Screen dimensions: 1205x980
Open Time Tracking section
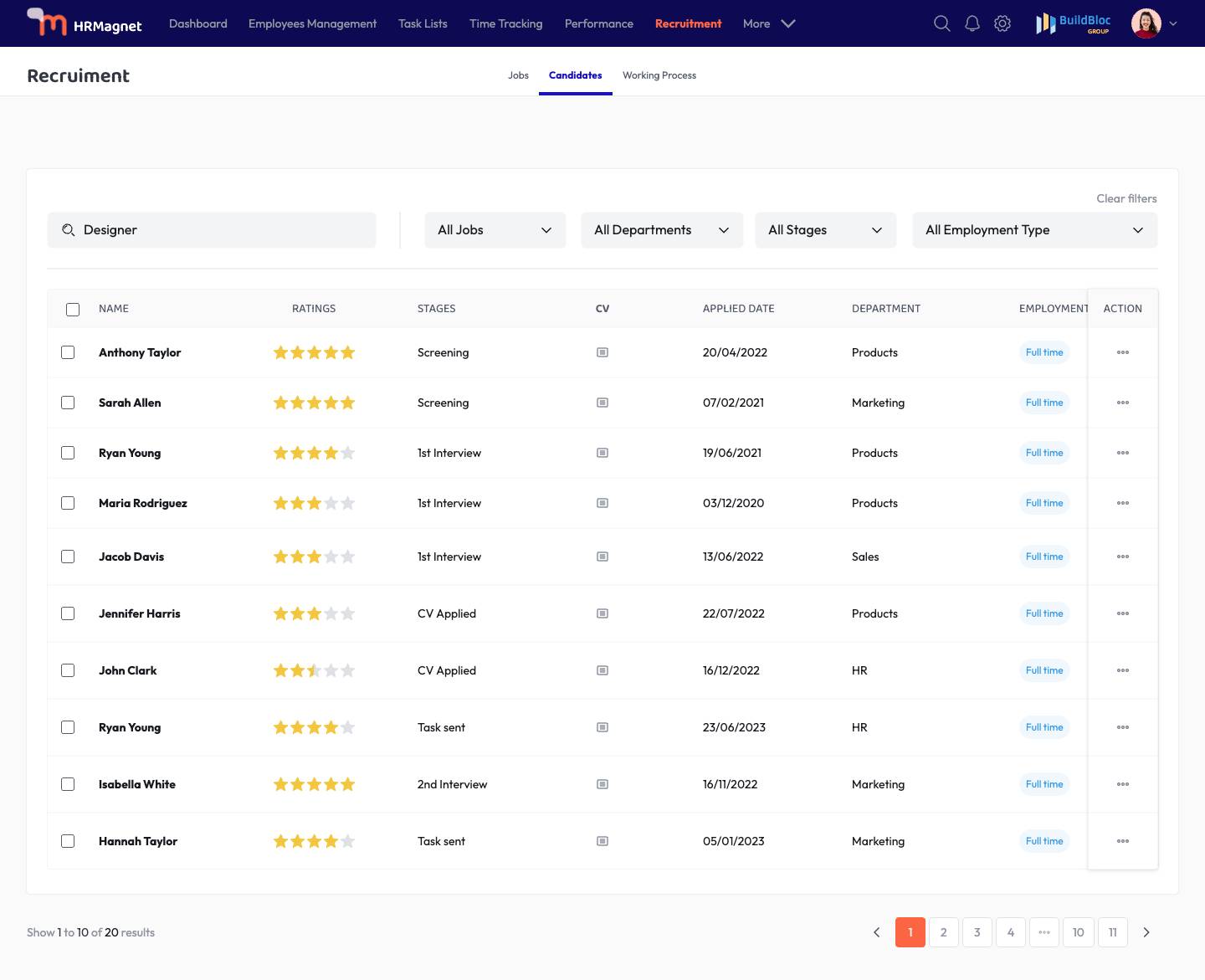pos(505,23)
